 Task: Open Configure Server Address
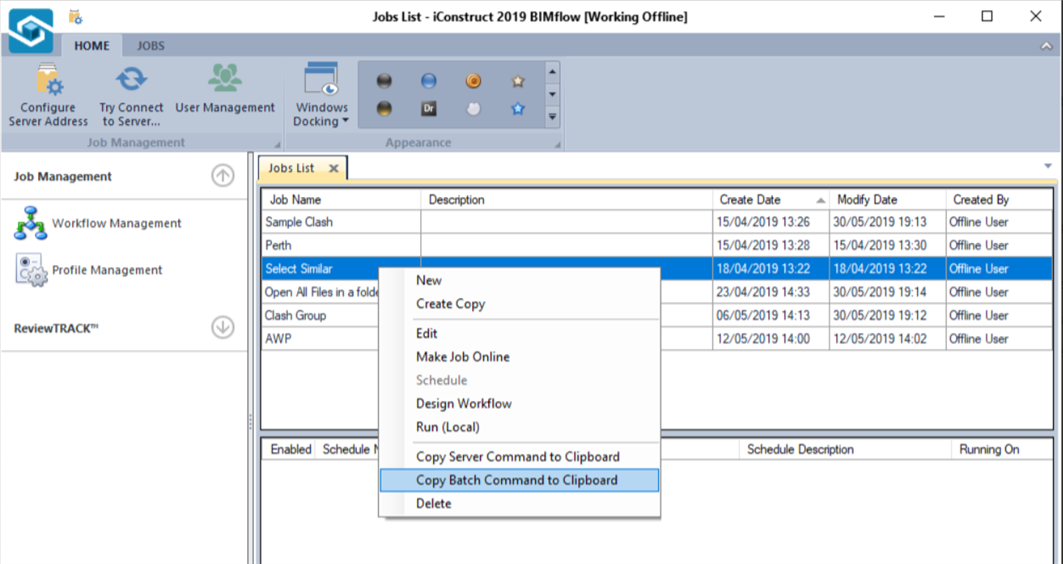coord(48,96)
